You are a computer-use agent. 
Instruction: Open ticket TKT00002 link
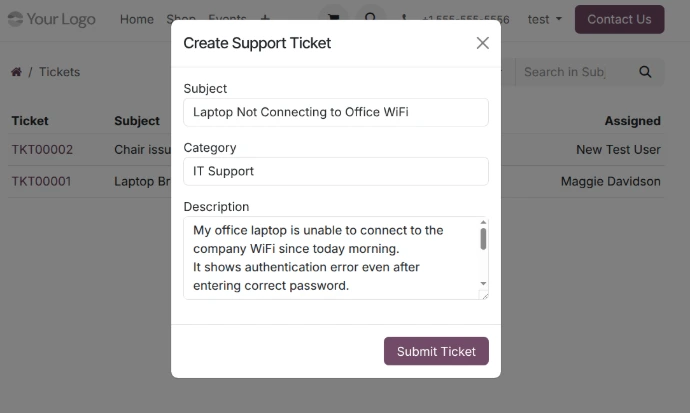click(x=42, y=150)
